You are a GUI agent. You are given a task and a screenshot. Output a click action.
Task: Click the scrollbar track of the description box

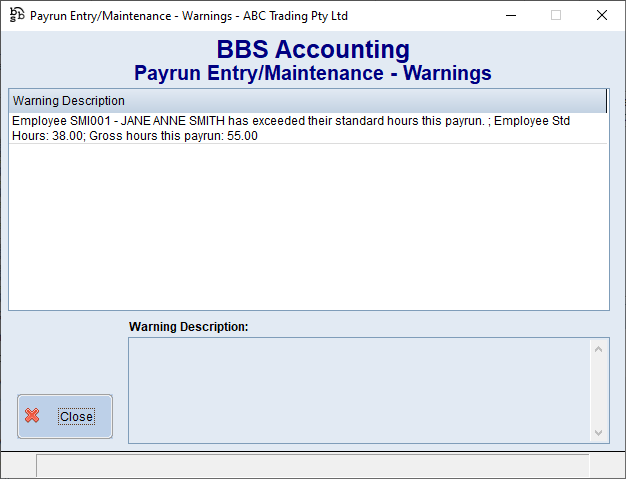pyautogui.click(x=600, y=390)
